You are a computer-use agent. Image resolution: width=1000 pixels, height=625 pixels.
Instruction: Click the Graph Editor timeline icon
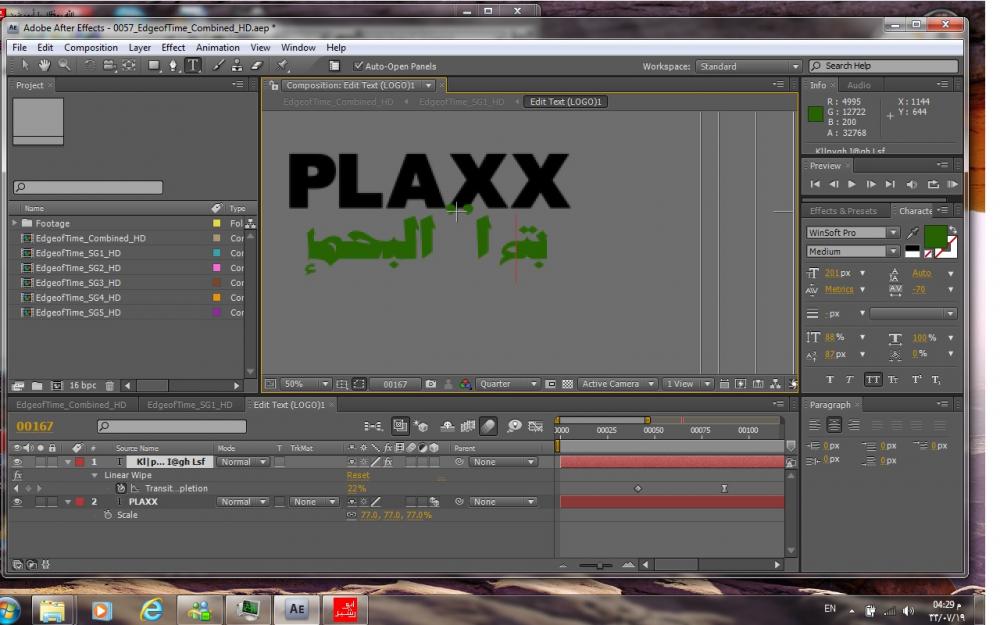pos(535,426)
